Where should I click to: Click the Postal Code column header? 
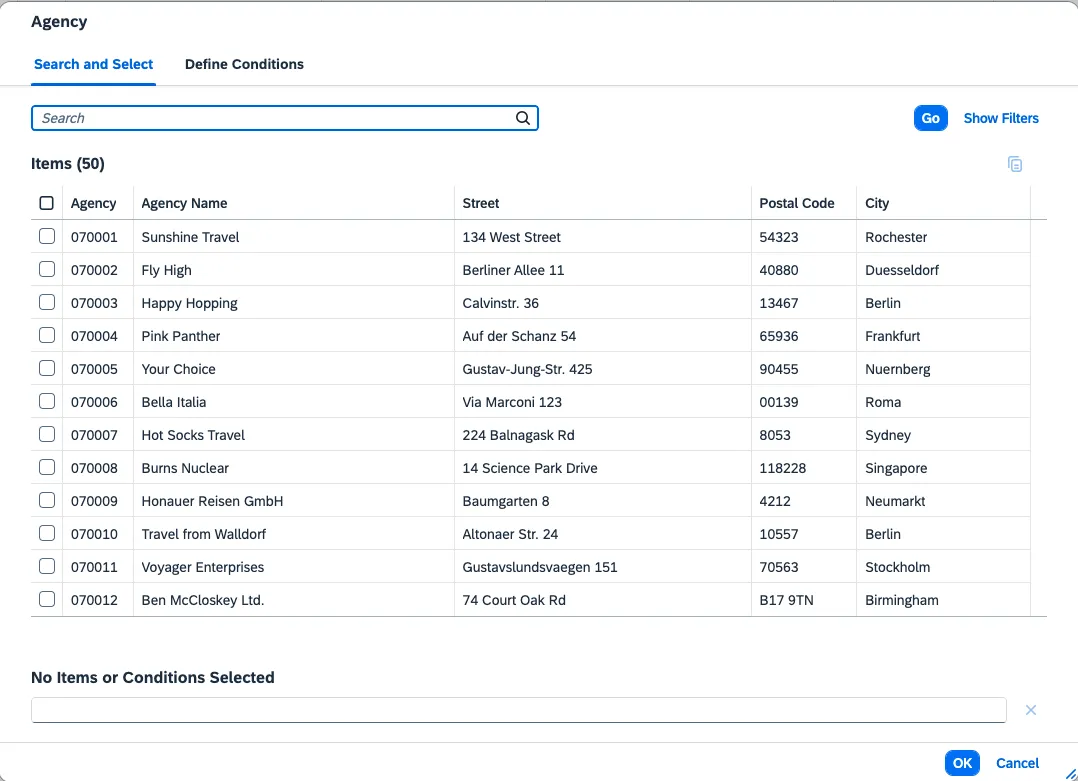tap(796, 203)
